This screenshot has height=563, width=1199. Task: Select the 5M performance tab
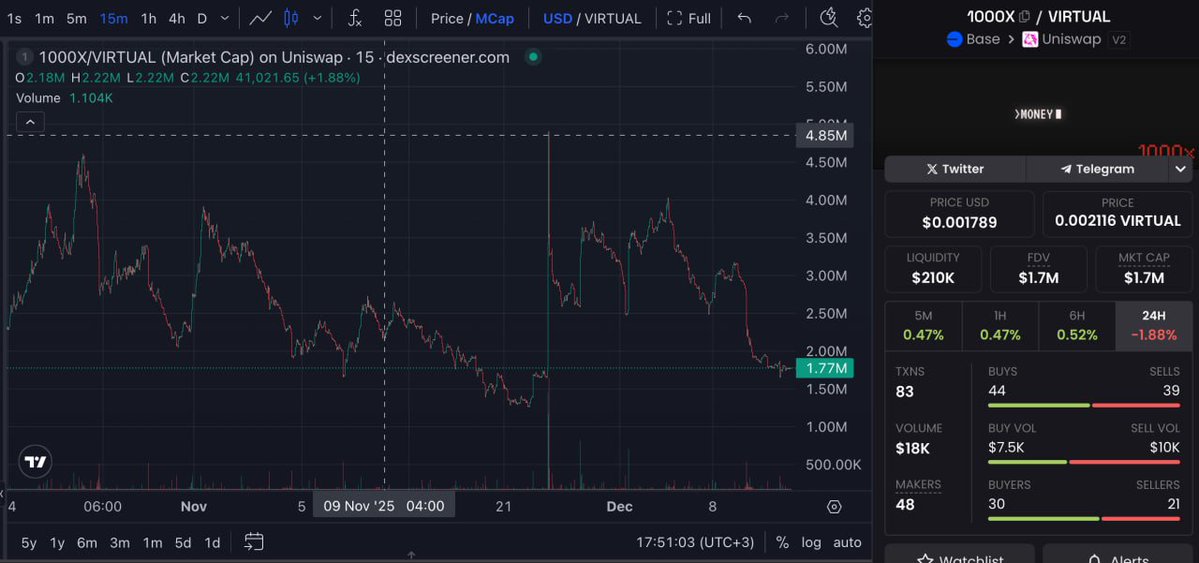(x=923, y=326)
